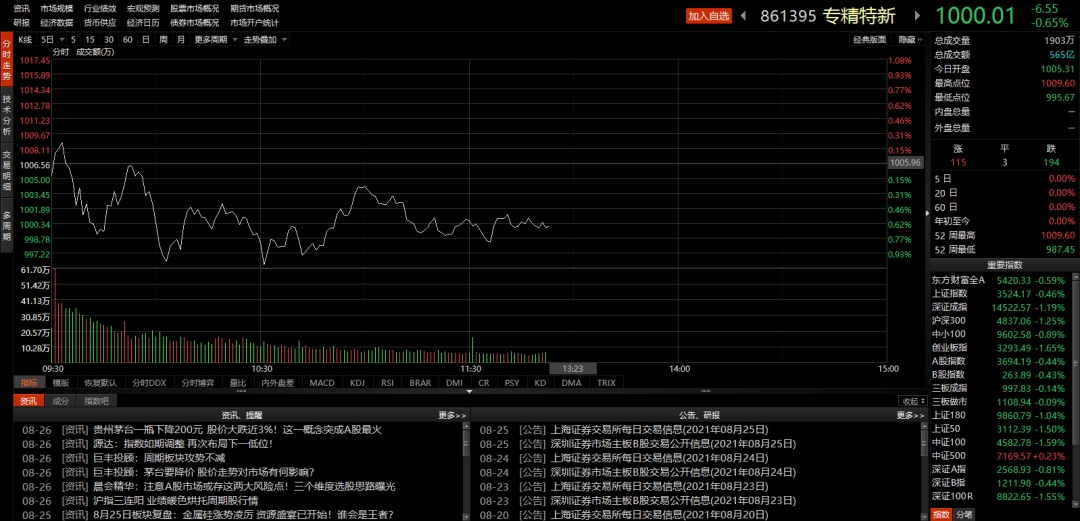This screenshot has height=521, width=1080.
Task: Show the RSI indicator
Action: [x=388, y=382]
